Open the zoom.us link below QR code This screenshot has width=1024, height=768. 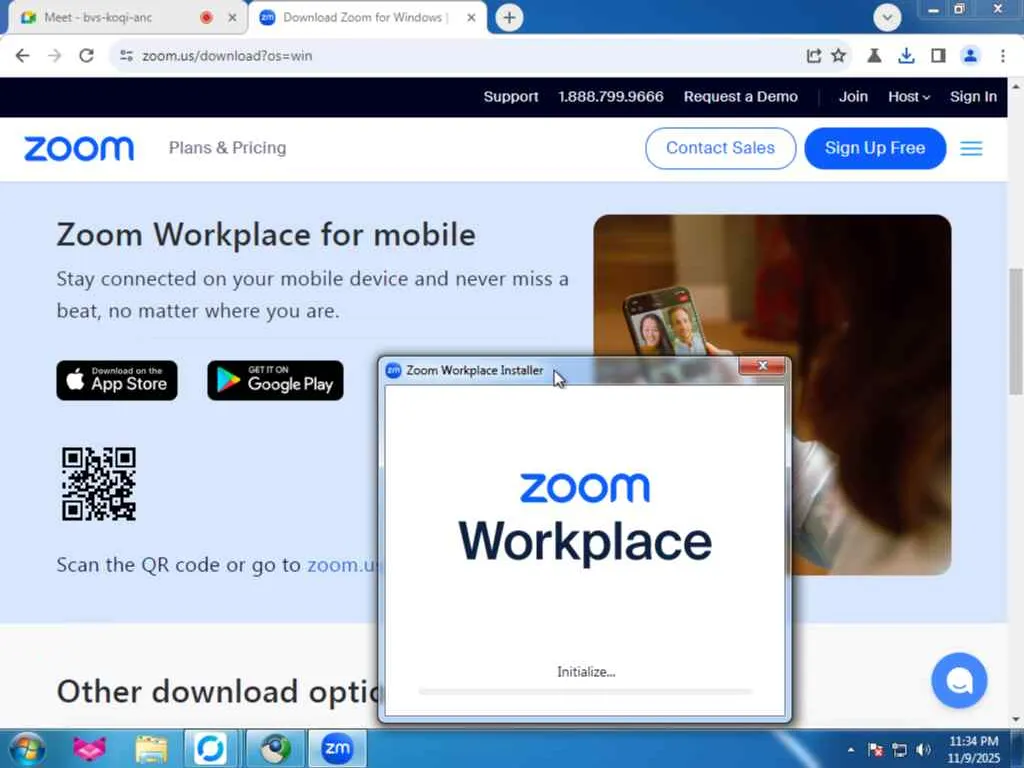coord(342,564)
